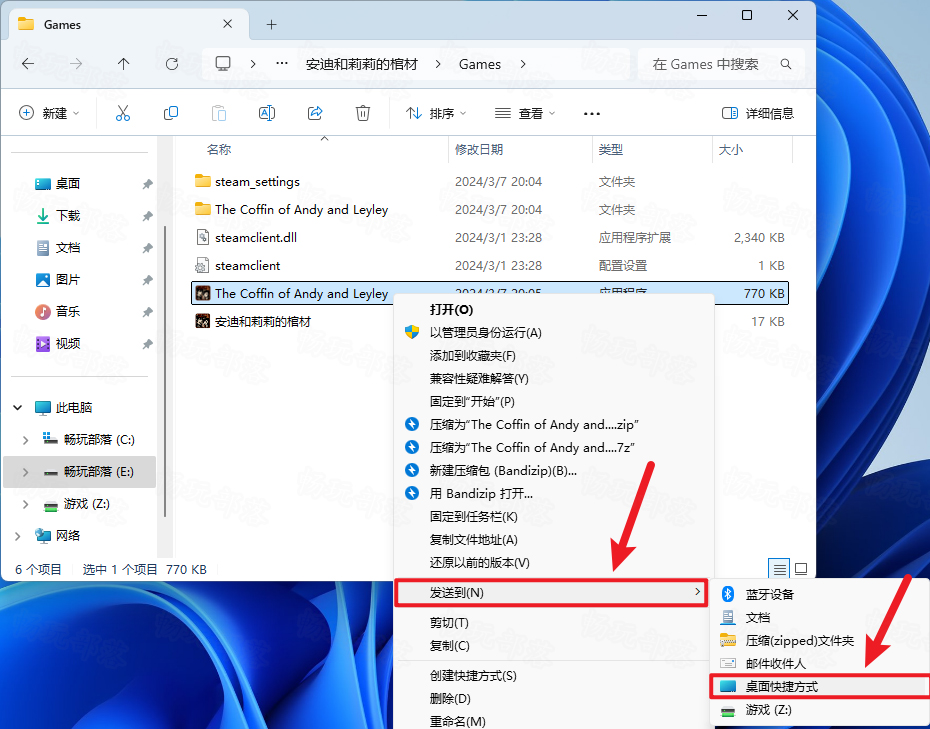Select 邮件收件人 in the Send to submenu

click(x=820, y=663)
